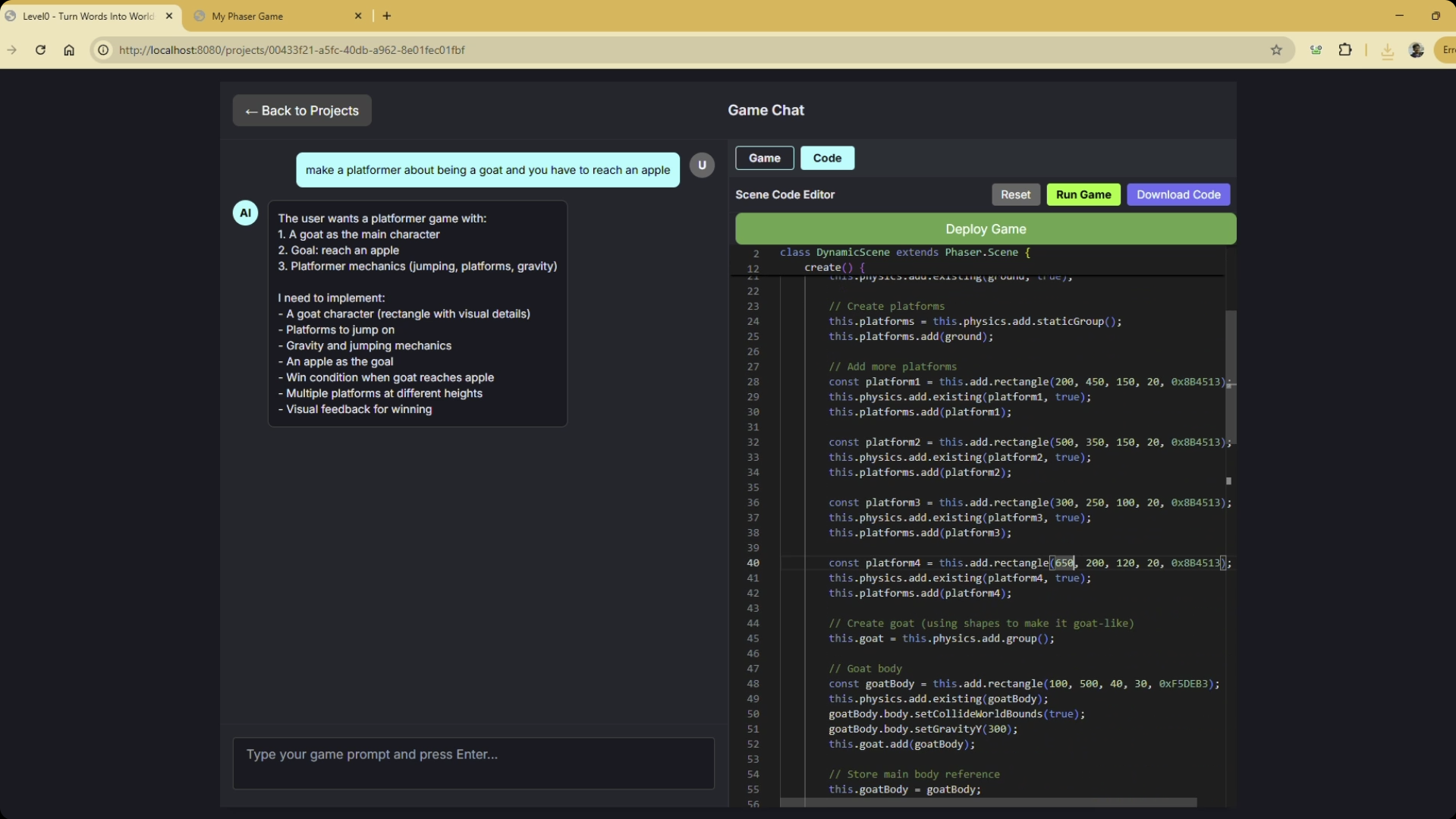This screenshot has height=819, width=1456.
Task: Click the 'Goat body' comment line
Action: pos(865,669)
